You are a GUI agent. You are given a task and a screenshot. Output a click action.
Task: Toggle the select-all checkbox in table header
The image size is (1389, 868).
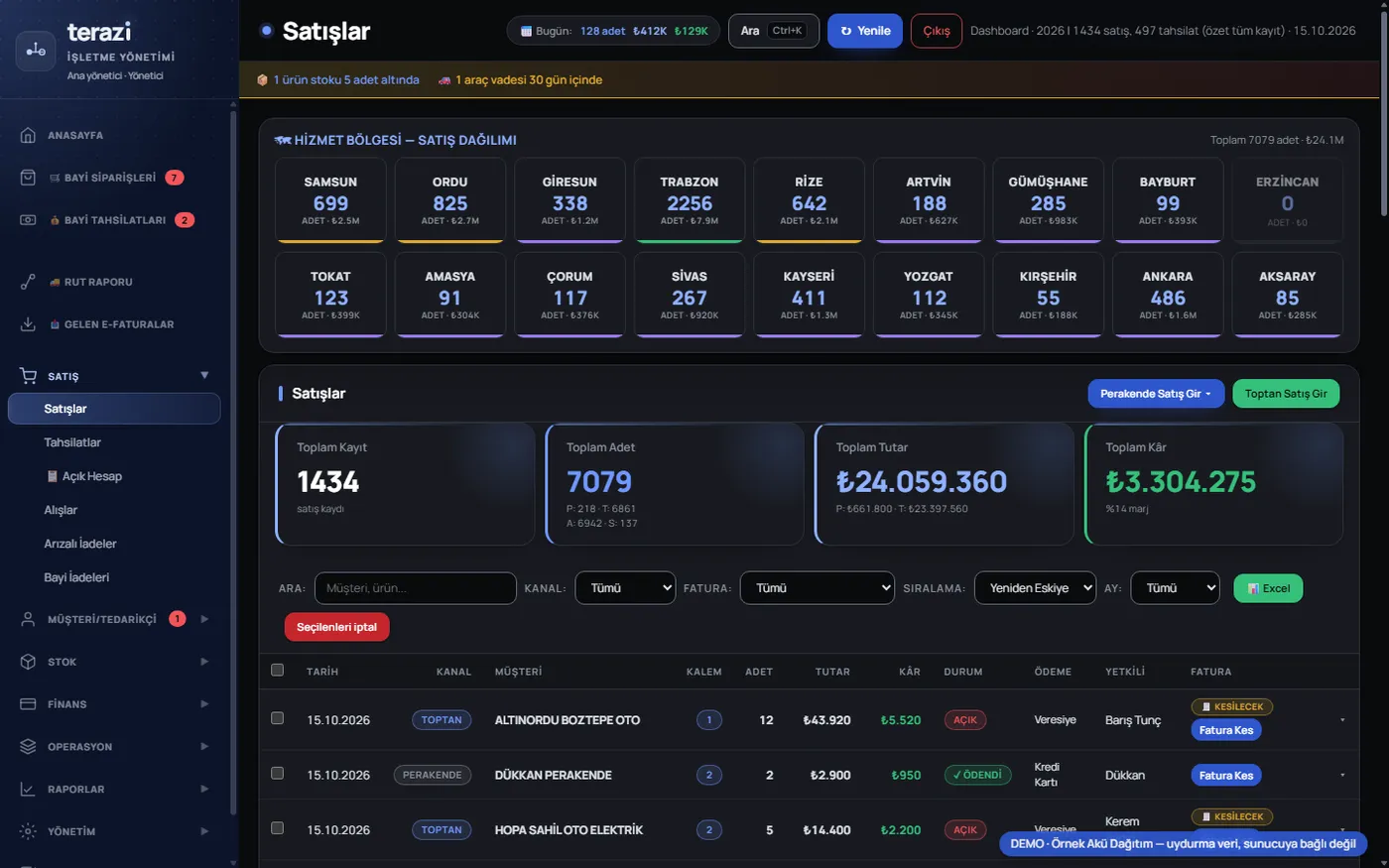pos(277,670)
